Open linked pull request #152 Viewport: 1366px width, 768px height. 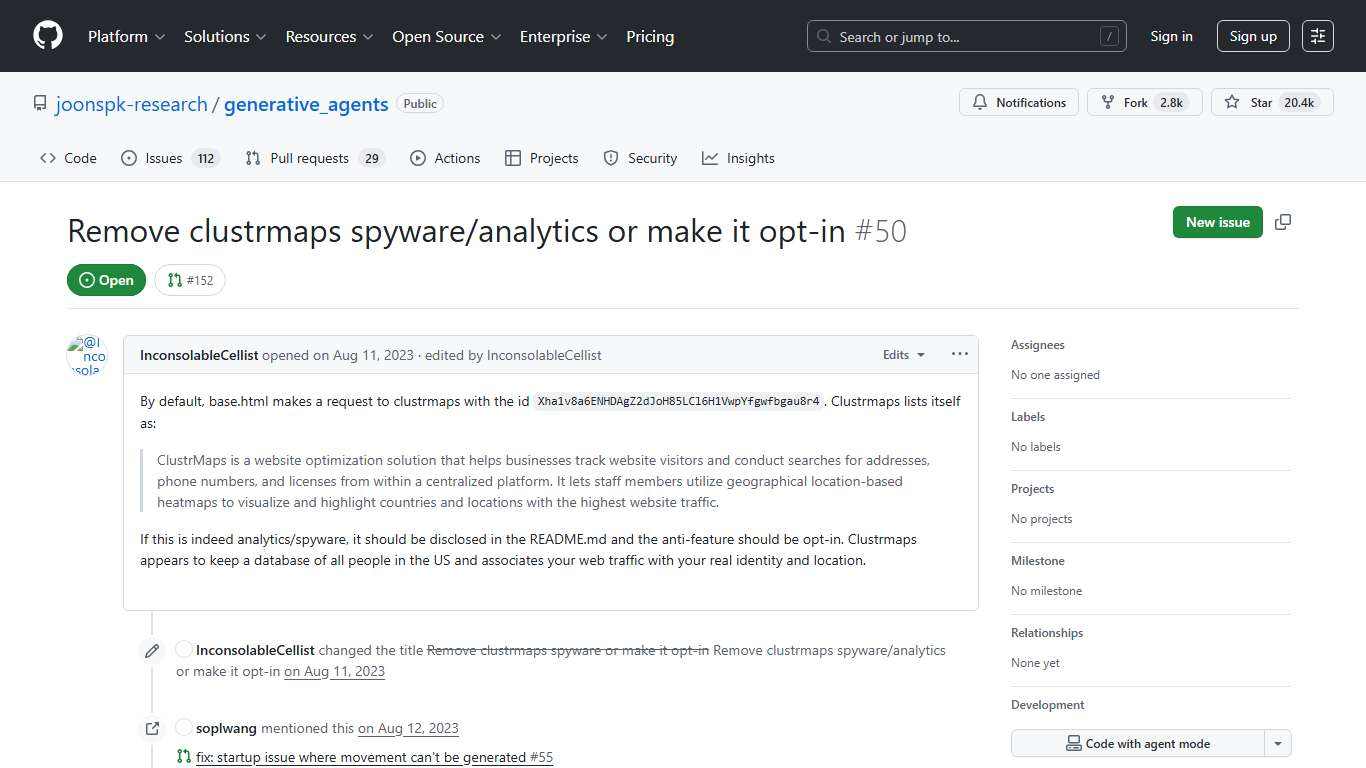[190, 280]
